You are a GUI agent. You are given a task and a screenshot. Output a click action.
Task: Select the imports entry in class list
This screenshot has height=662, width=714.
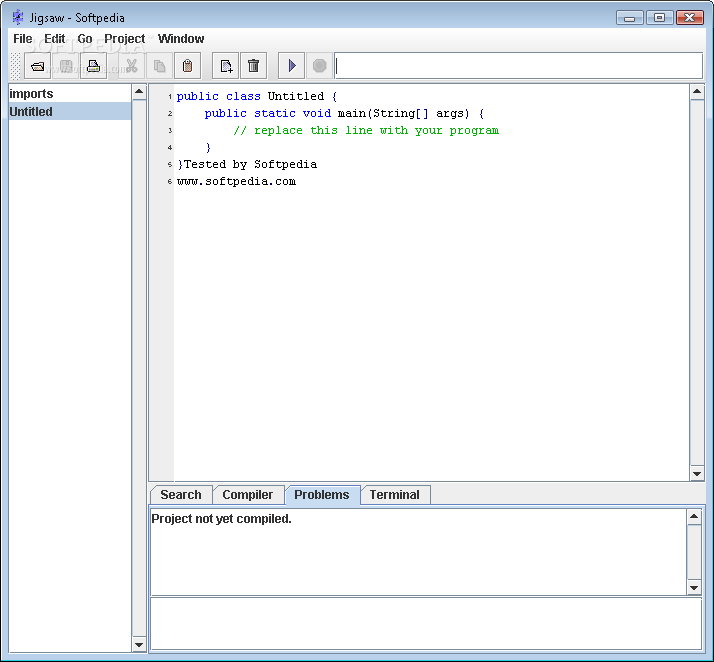70,93
